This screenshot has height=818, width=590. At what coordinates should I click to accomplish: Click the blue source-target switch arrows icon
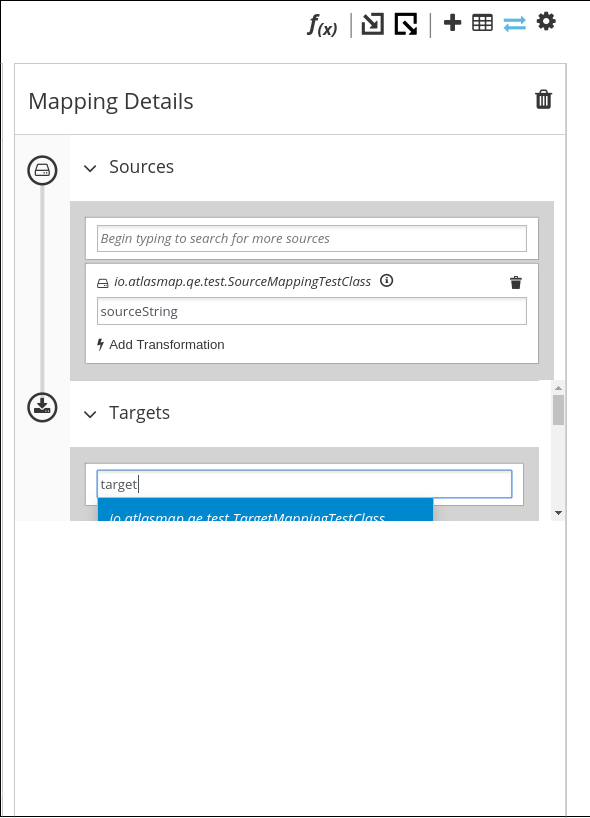point(514,21)
